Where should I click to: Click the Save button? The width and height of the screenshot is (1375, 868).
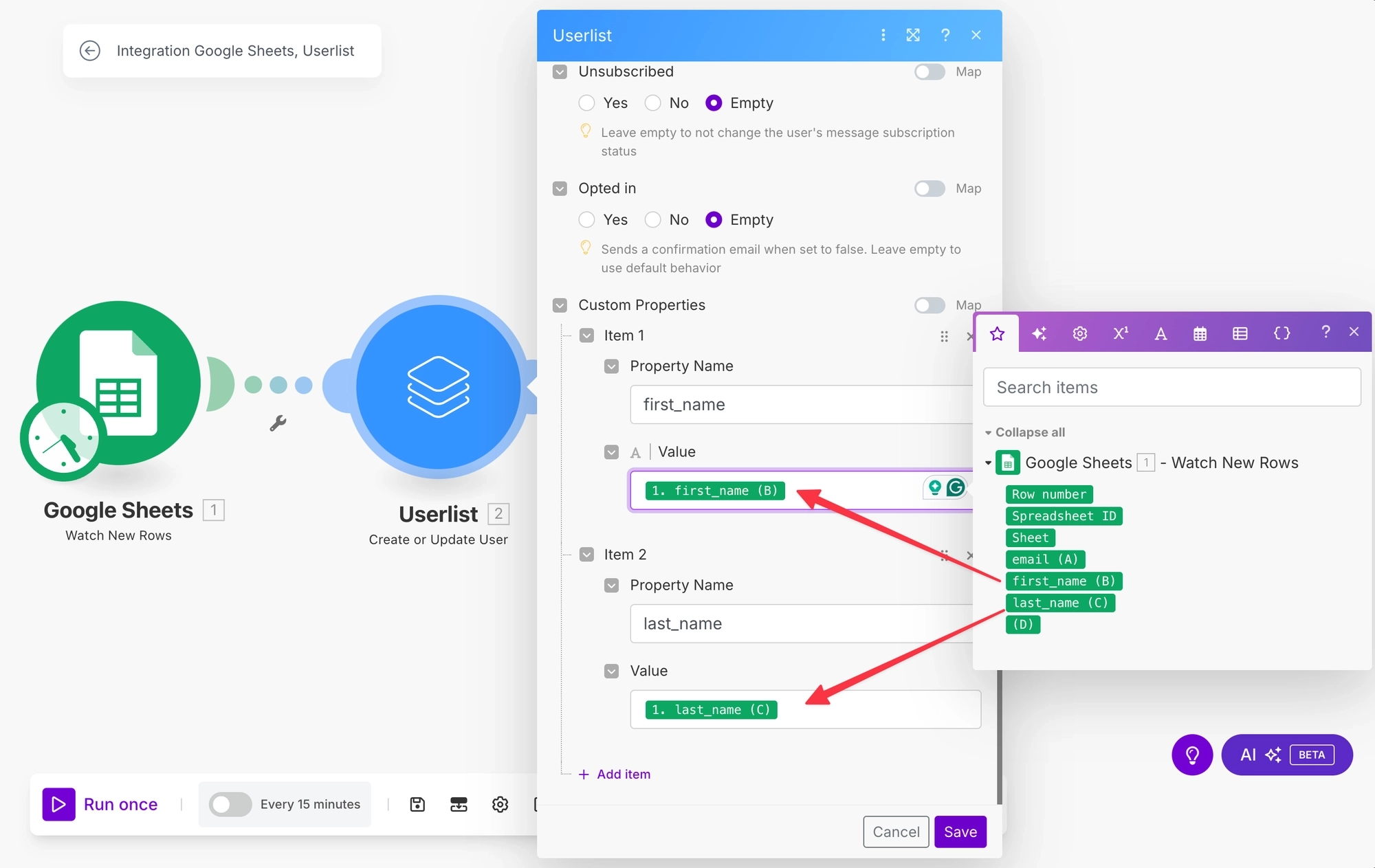click(960, 832)
